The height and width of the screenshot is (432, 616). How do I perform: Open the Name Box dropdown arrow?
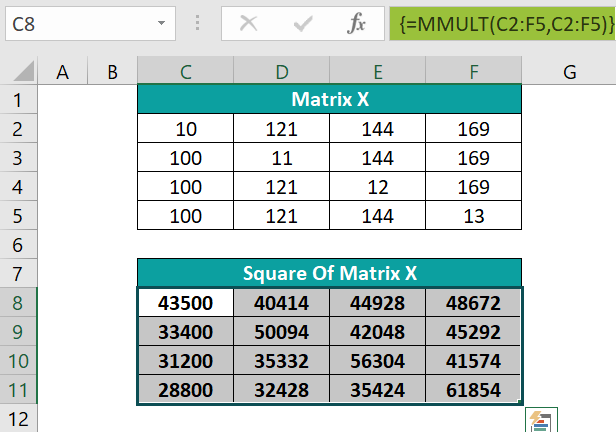pyautogui.click(x=161, y=23)
